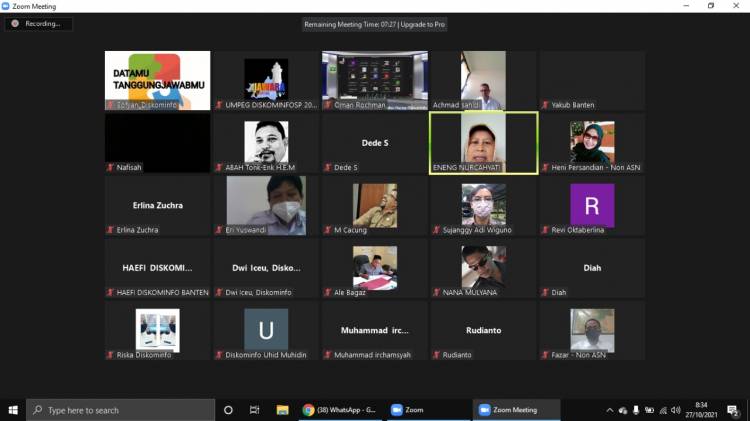Select the Zoom Meeting taskbar item
This screenshot has height=421, width=750.
tap(515, 410)
